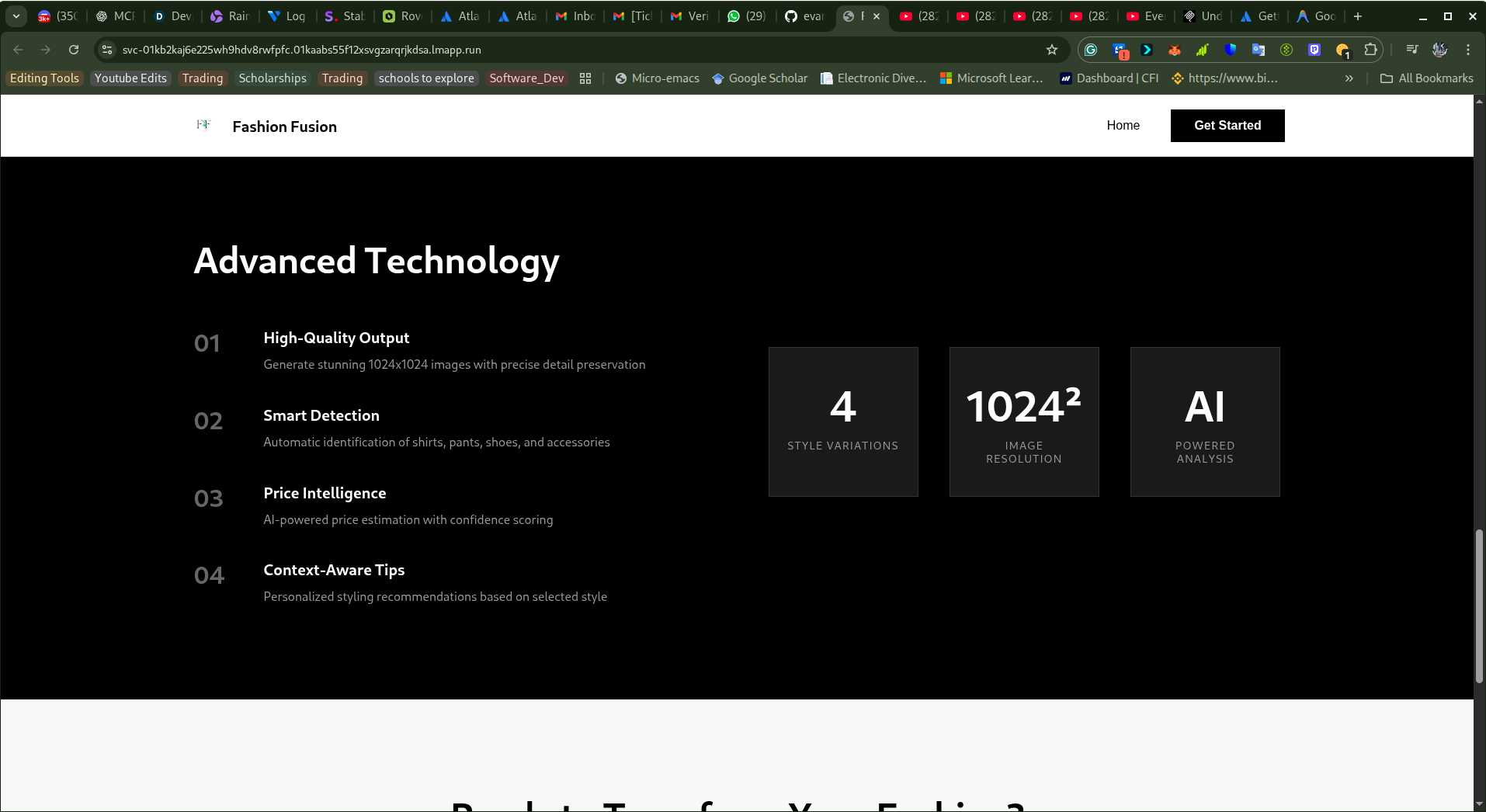Open the 'schools to explore' bookmark folder

click(x=426, y=78)
